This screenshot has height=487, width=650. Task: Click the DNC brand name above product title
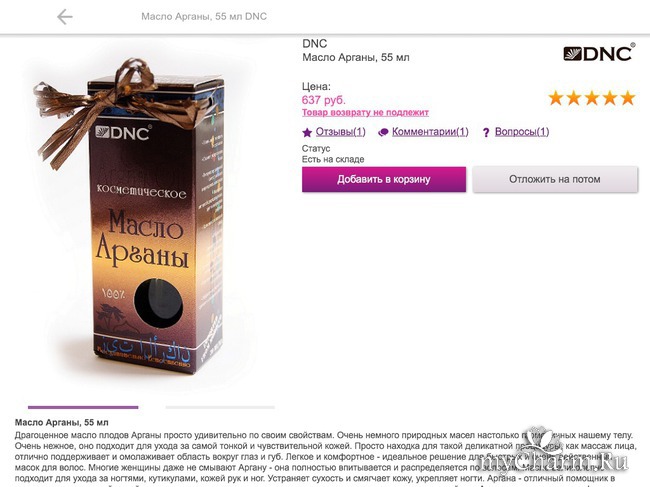315,44
